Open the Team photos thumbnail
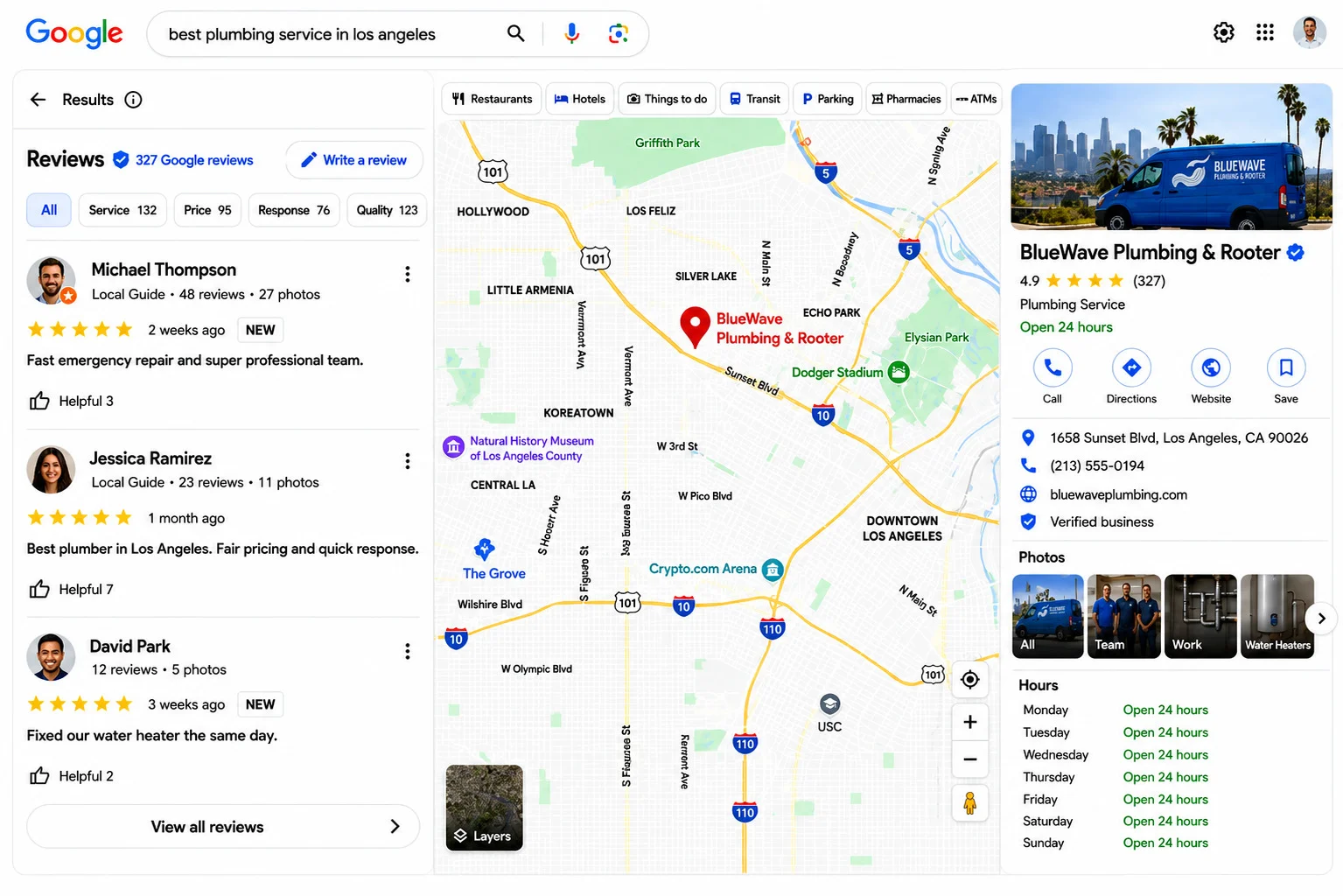The height and width of the screenshot is (896, 1343). tap(1124, 616)
